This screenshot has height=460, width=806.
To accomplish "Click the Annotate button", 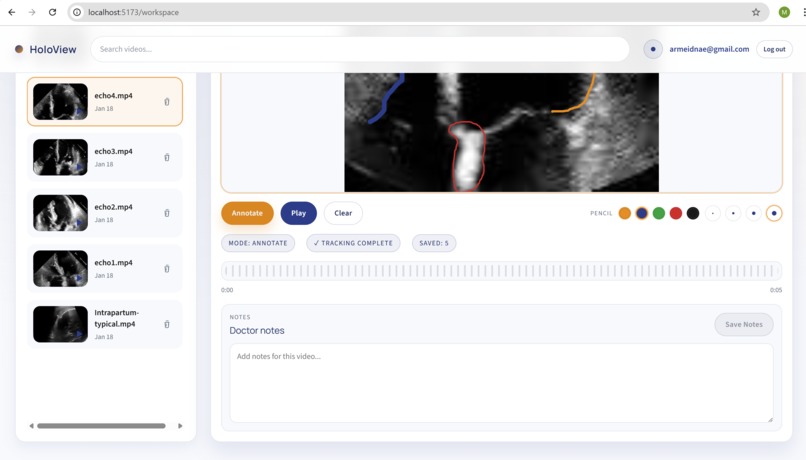I will (x=247, y=213).
